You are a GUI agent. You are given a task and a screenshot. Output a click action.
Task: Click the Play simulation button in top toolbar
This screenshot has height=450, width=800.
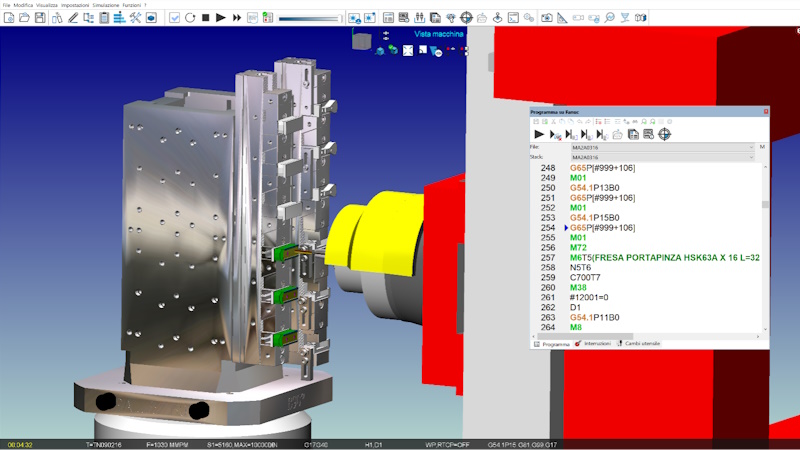tap(221, 18)
